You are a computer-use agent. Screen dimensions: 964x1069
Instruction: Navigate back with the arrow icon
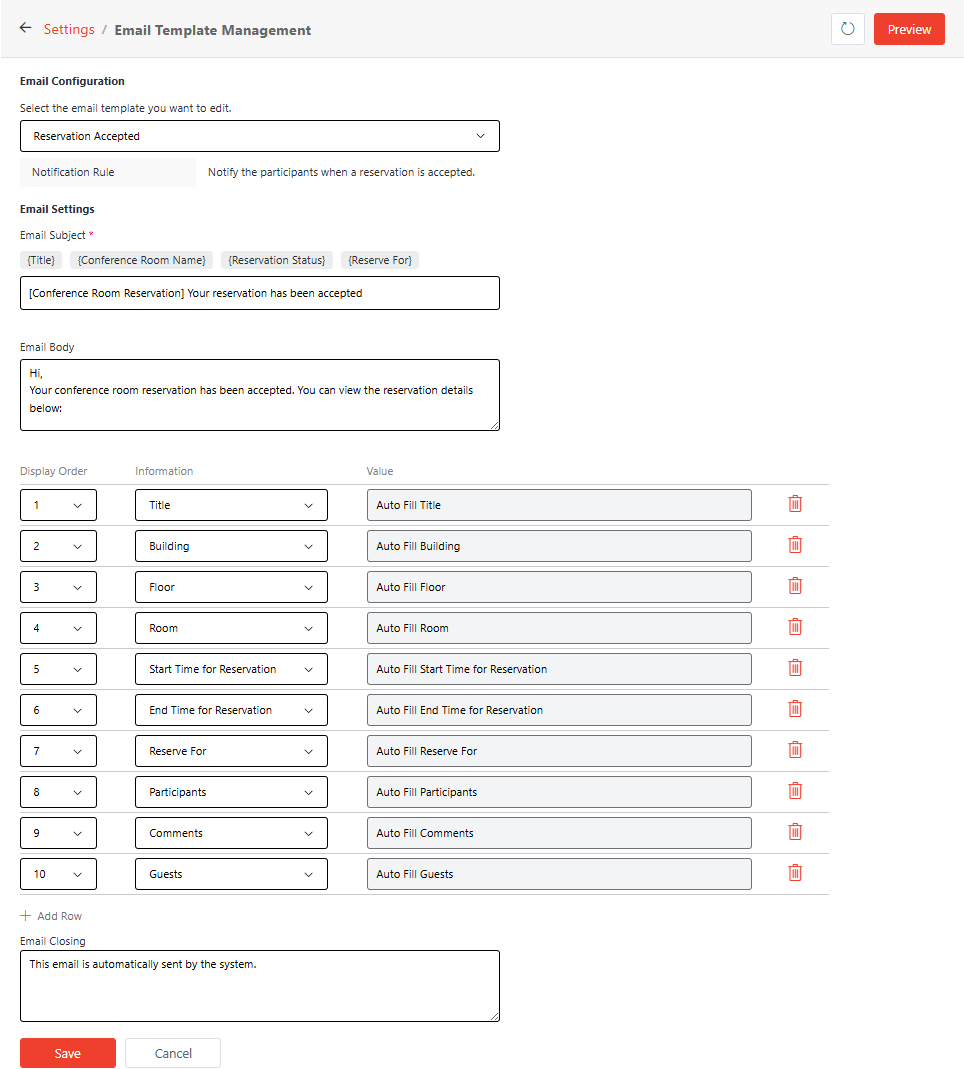click(25, 27)
